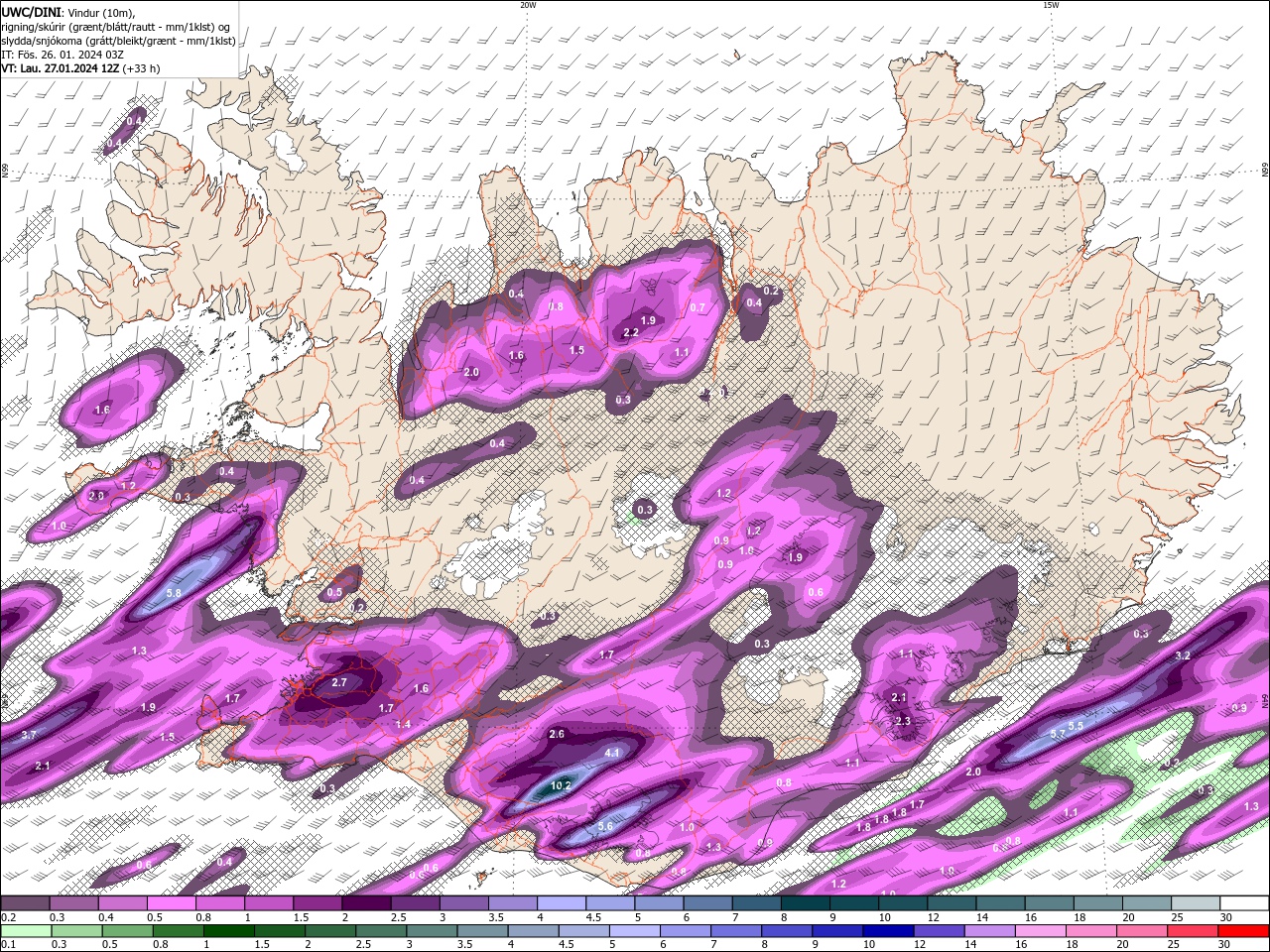This screenshot has height=952, width=1270.
Task: Click the 5.8 precipitation value label
Action: point(174,593)
